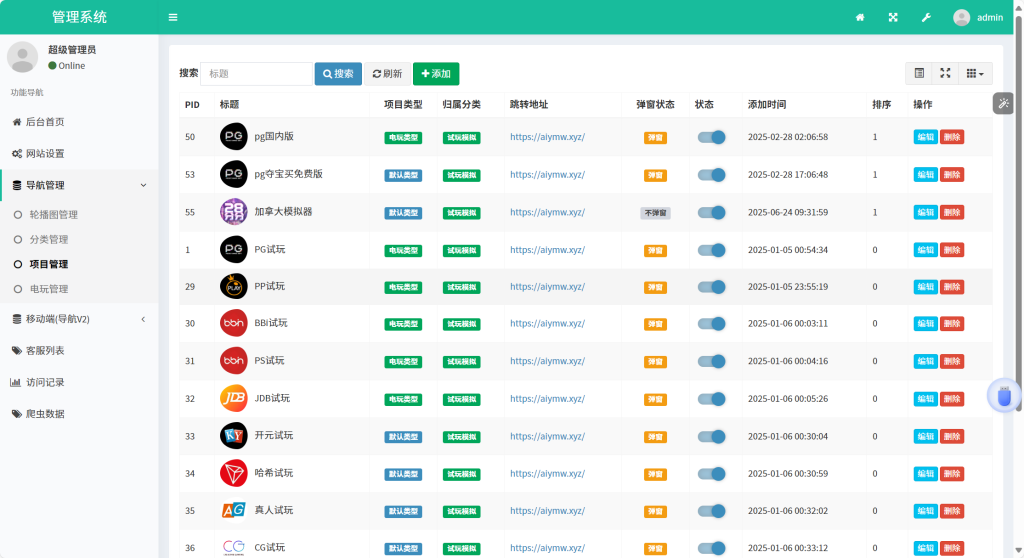The image size is (1024, 558).
Task: Click the card view toggle icon
Action: [920, 73]
